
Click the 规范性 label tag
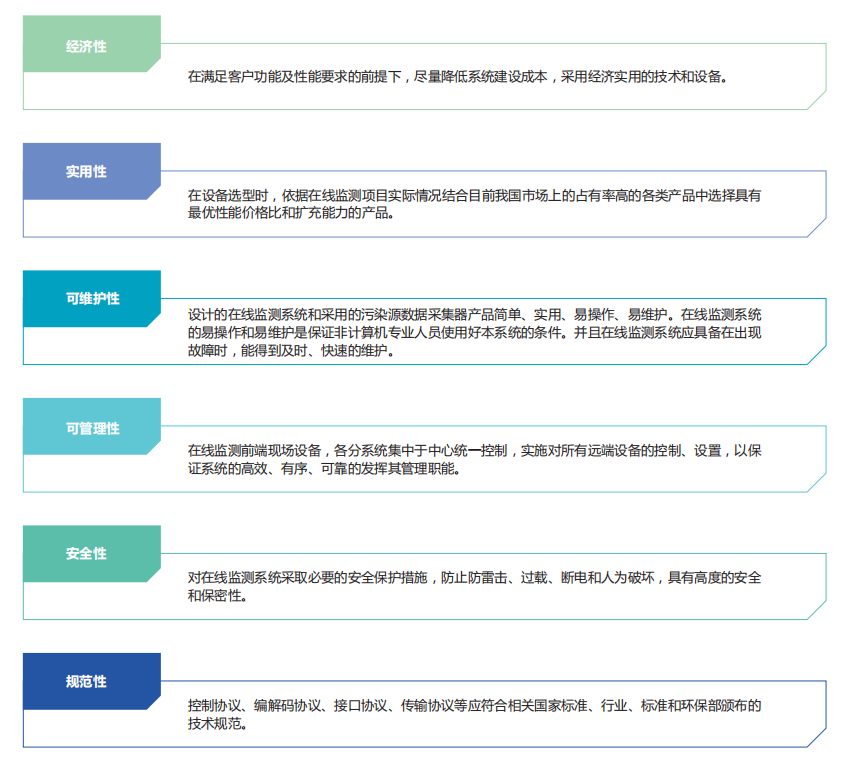coord(92,681)
